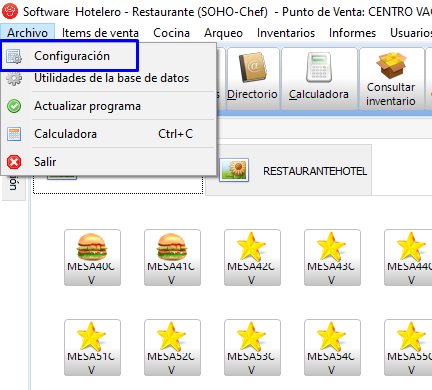
Task: Click the sunflower picture icon beside RESTAURANTEHOTEL
Action: (x=234, y=170)
